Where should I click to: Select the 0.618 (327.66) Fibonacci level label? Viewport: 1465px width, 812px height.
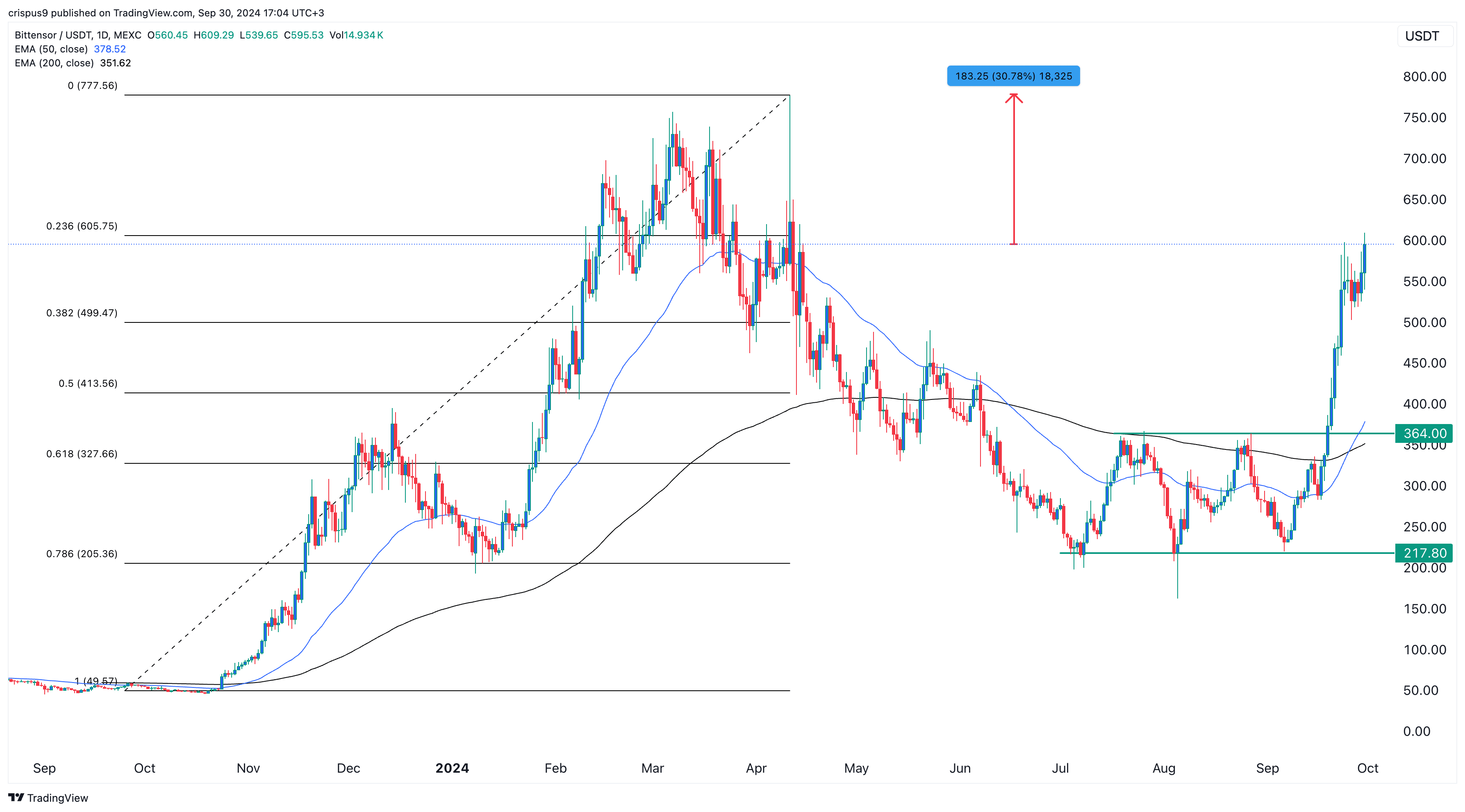coord(82,454)
